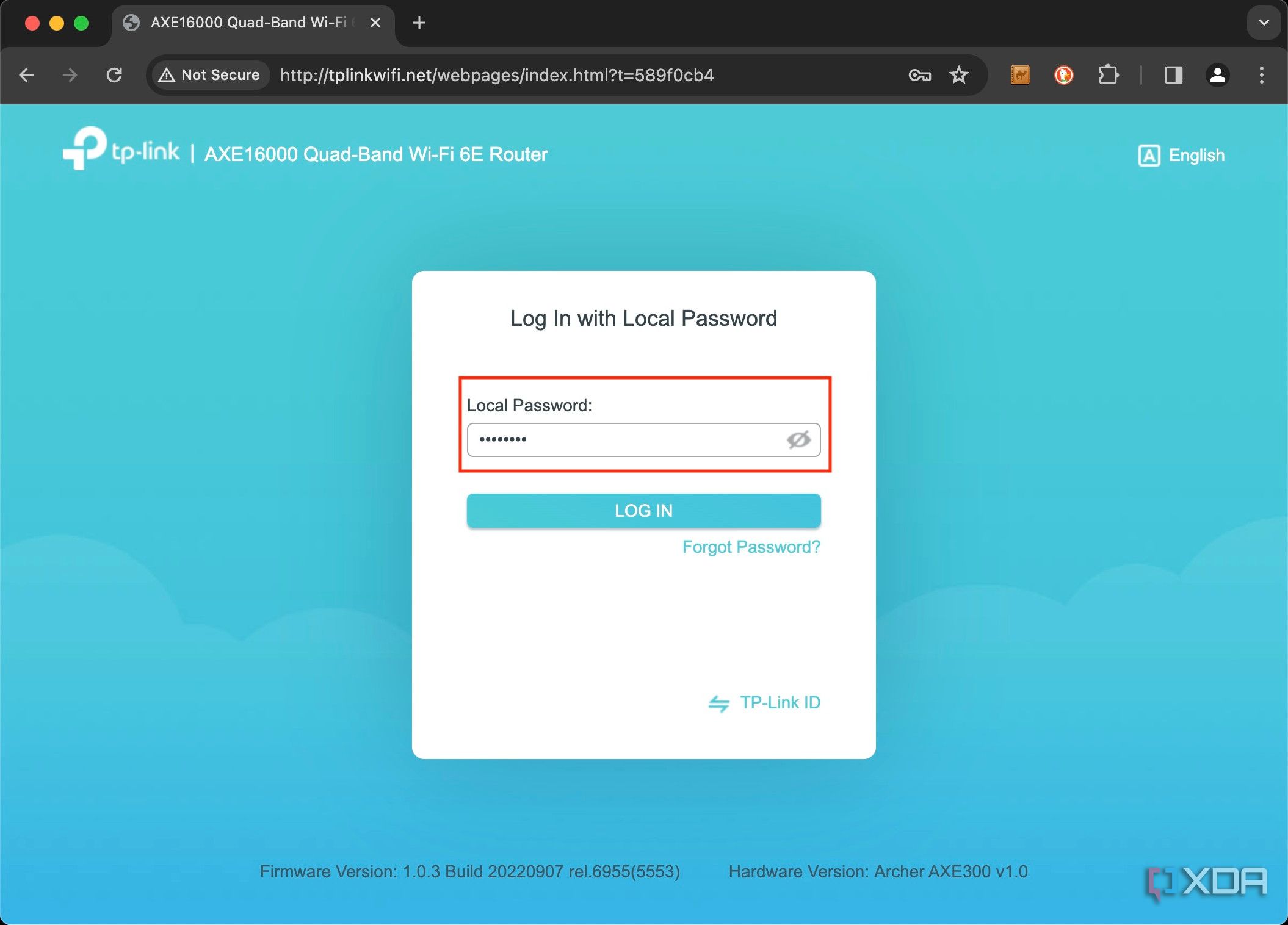The height and width of the screenshot is (925, 1288).
Task: Click the Not Secure warning indicator
Action: [x=209, y=75]
